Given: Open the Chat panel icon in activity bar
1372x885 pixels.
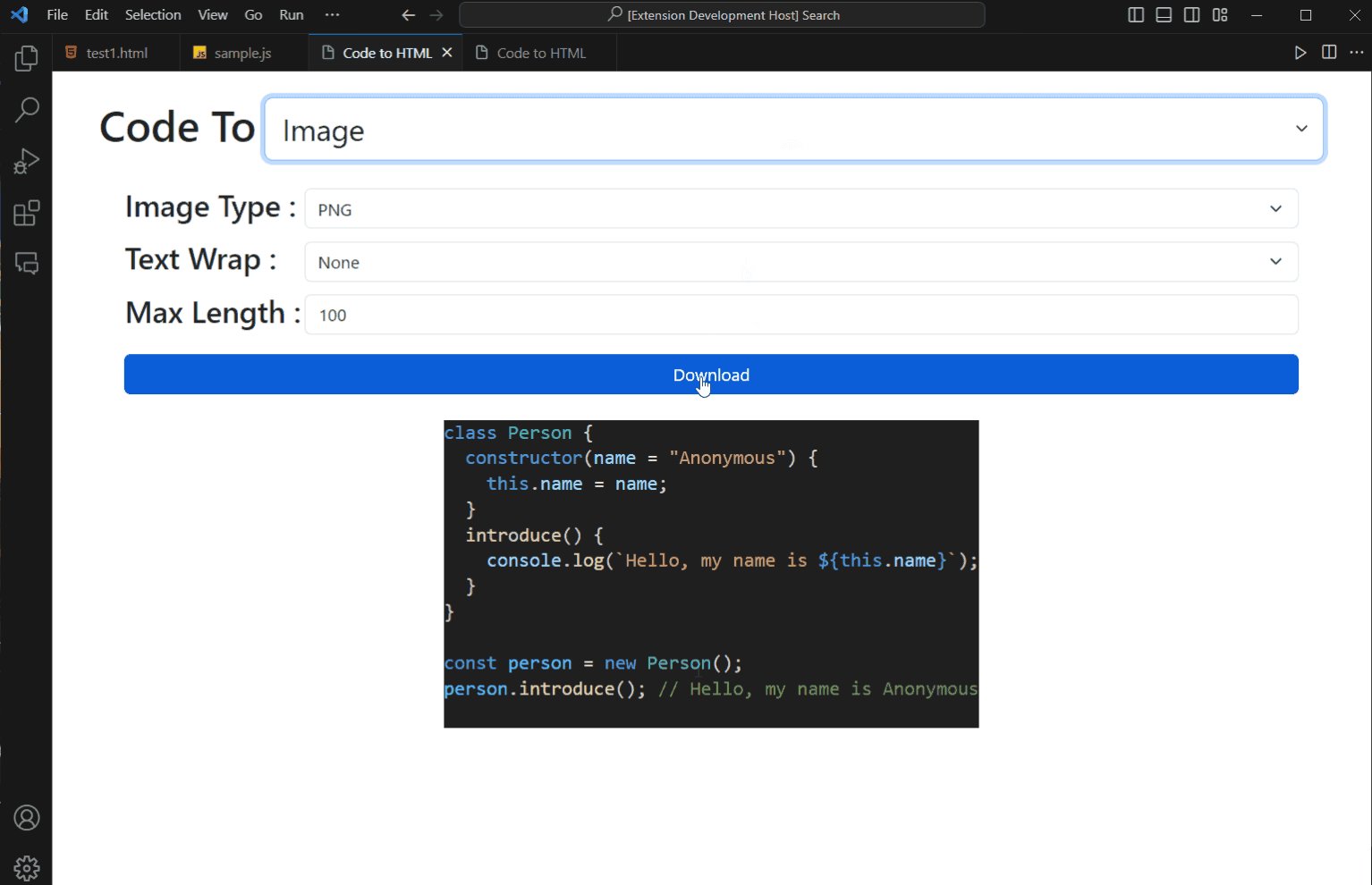Looking at the screenshot, I should point(27,264).
